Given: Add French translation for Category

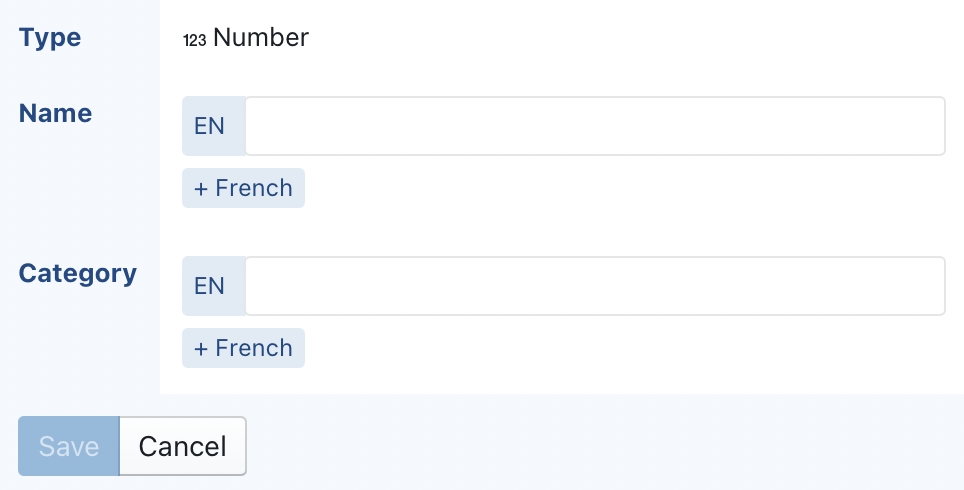Looking at the screenshot, I should click(x=243, y=348).
